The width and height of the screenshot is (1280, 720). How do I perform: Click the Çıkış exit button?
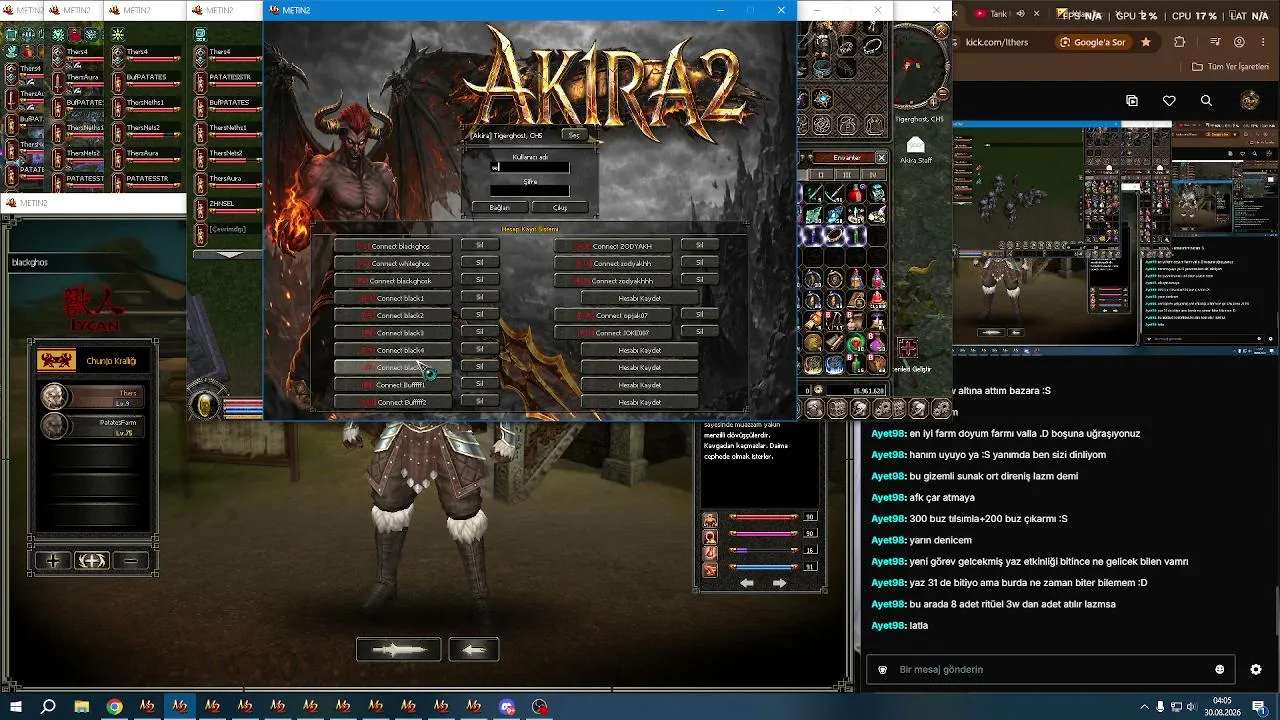(x=560, y=208)
